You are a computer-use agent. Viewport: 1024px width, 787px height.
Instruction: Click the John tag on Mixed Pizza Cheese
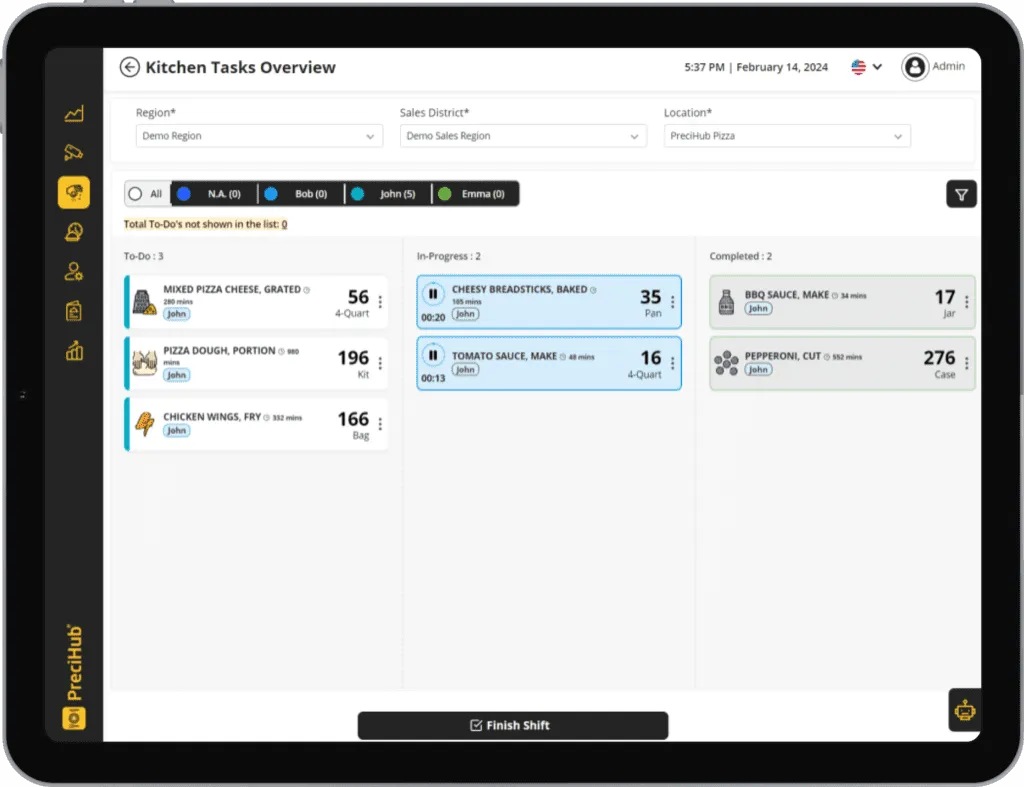tap(176, 314)
